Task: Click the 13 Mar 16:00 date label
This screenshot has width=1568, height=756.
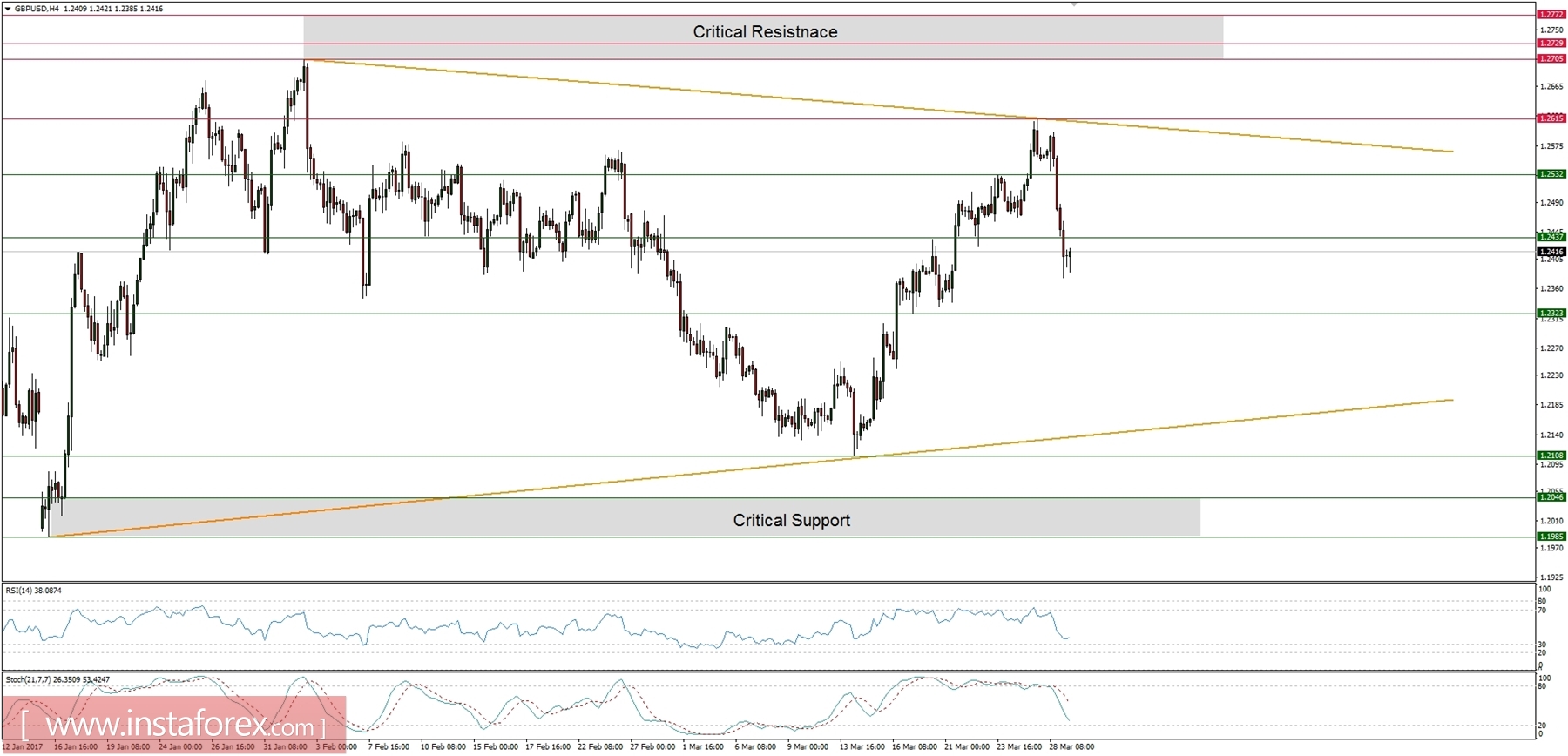Action: pyautogui.click(x=862, y=747)
